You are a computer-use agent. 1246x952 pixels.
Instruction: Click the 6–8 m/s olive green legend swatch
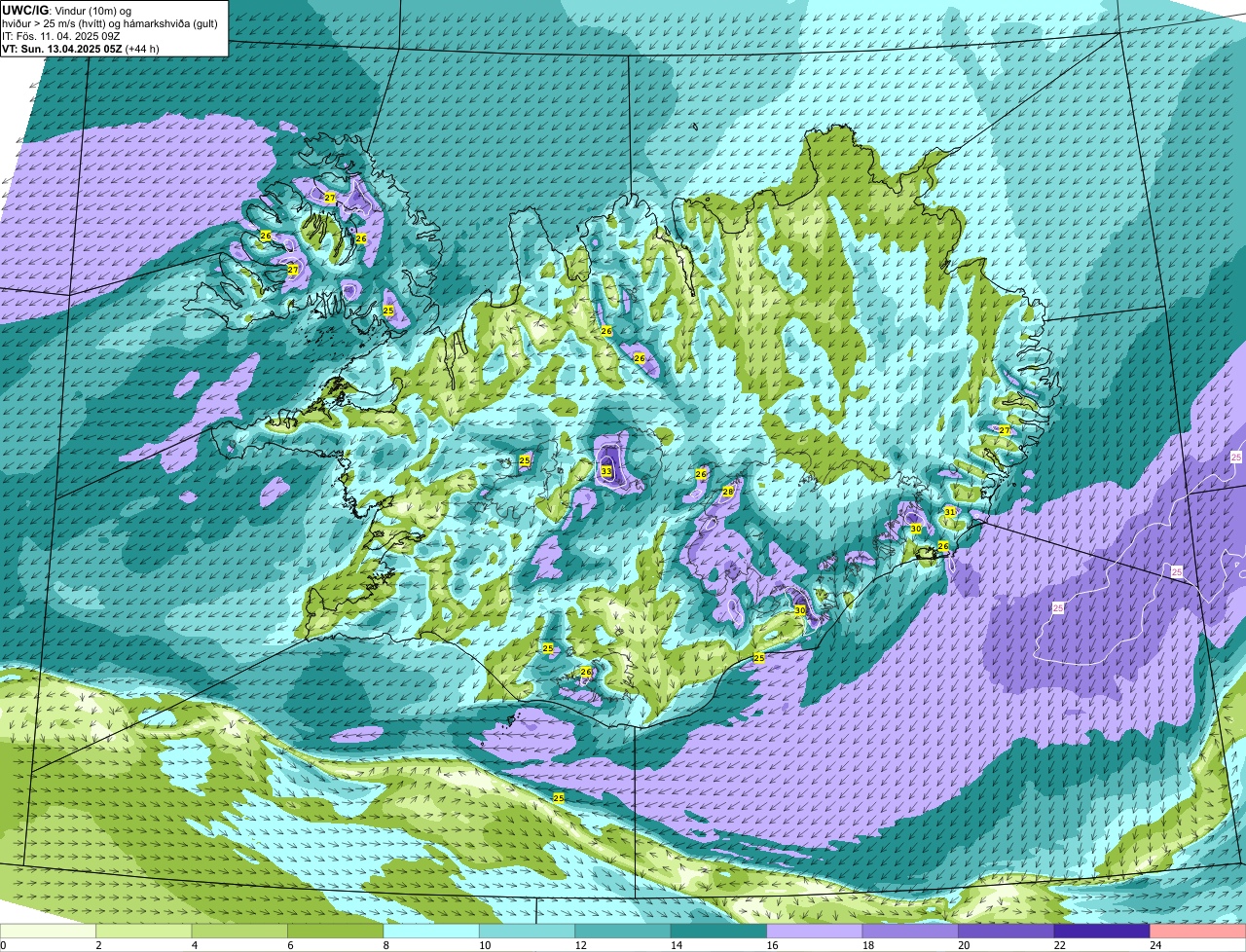tap(336, 931)
